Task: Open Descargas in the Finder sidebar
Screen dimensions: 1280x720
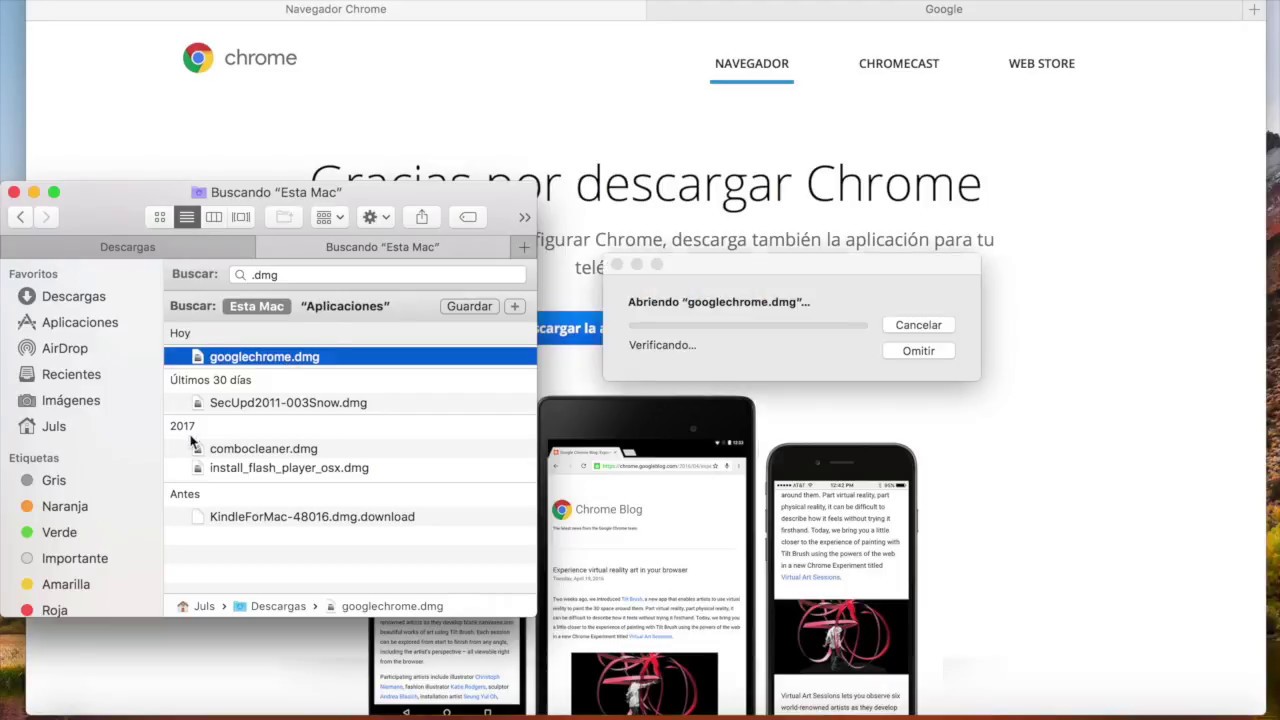Action: click(x=73, y=296)
